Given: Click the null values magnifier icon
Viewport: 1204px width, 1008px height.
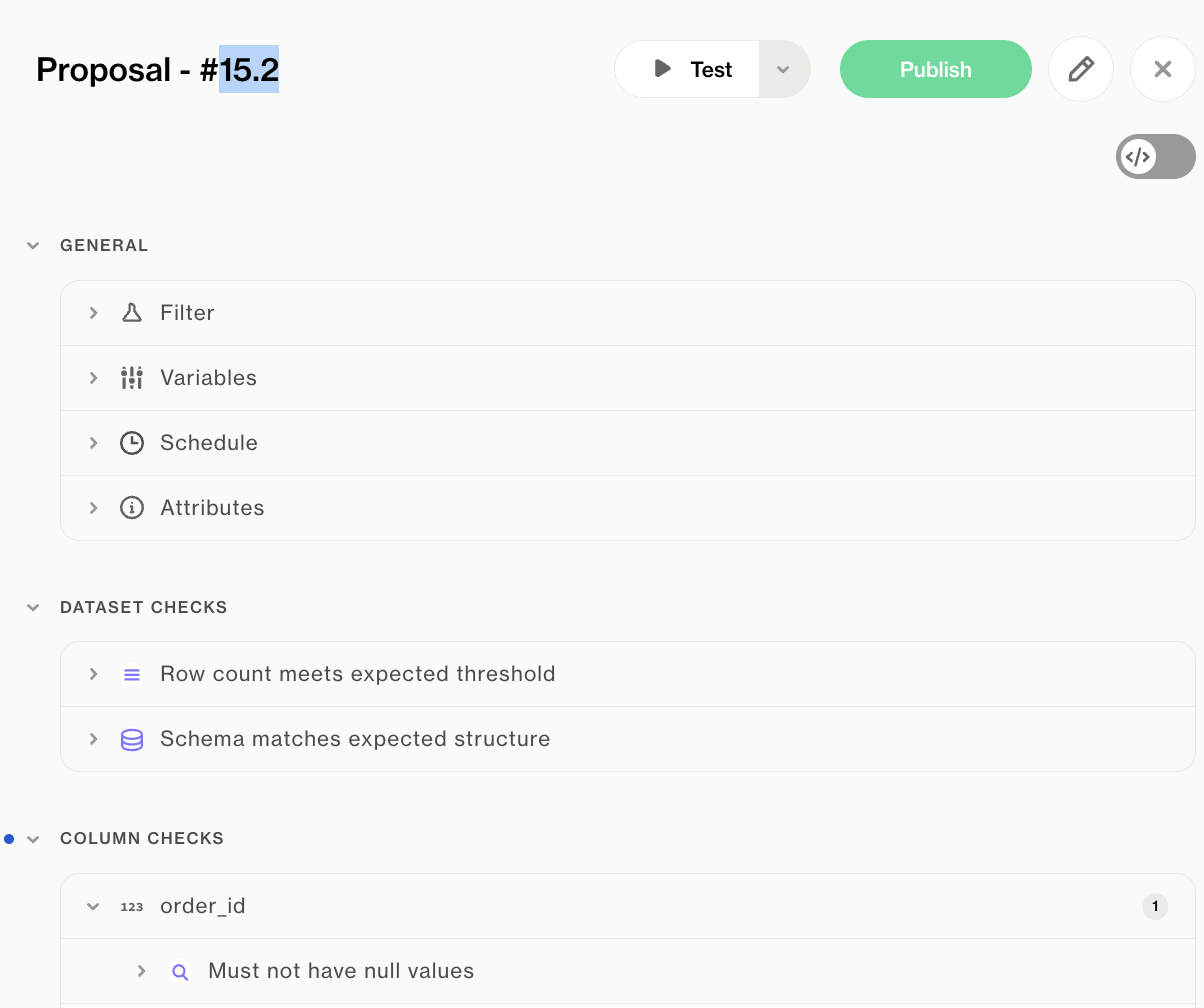Looking at the screenshot, I should (x=180, y=971).
